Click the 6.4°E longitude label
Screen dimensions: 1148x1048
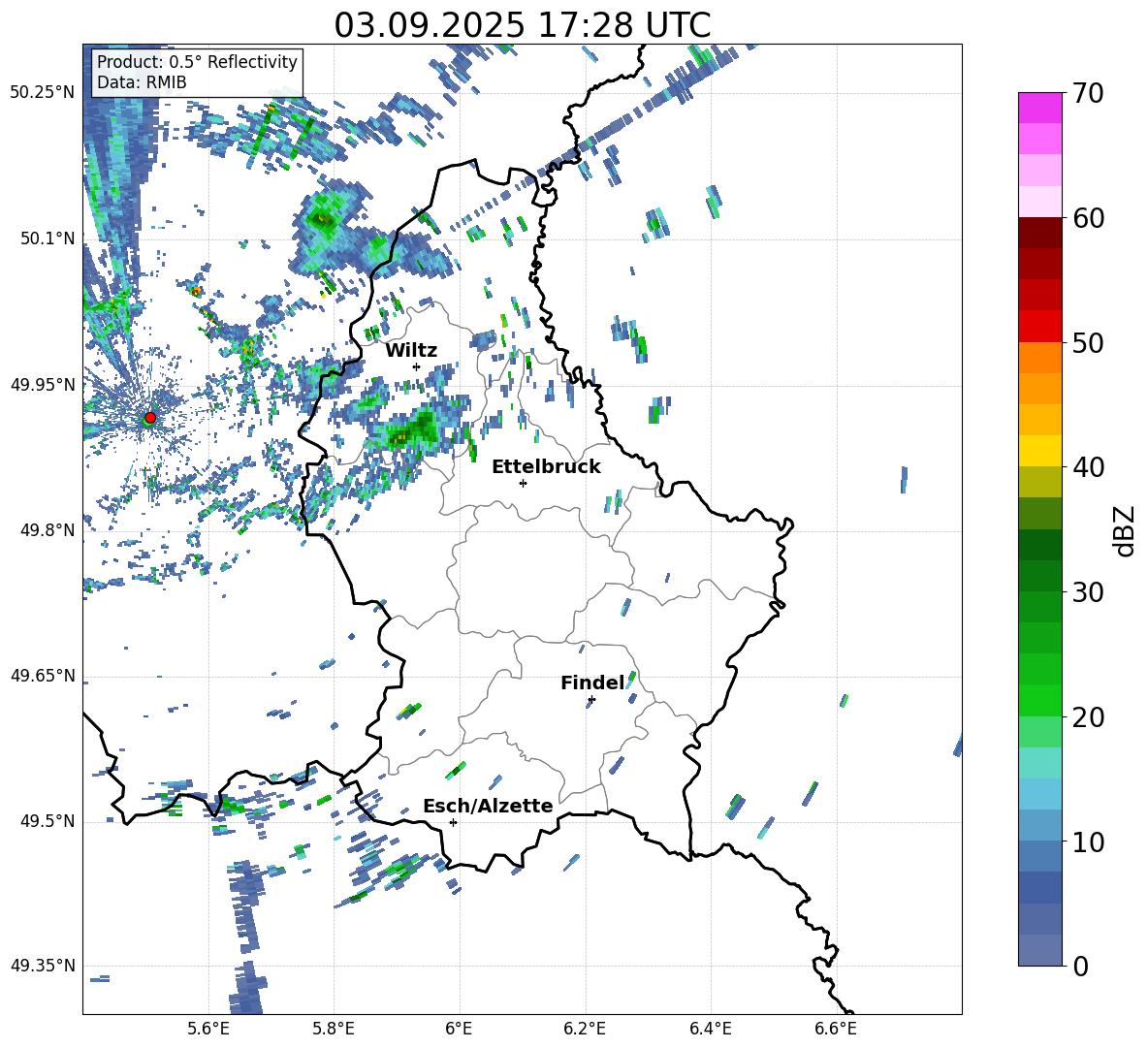pyautogui.click(x=710, y=1029)
